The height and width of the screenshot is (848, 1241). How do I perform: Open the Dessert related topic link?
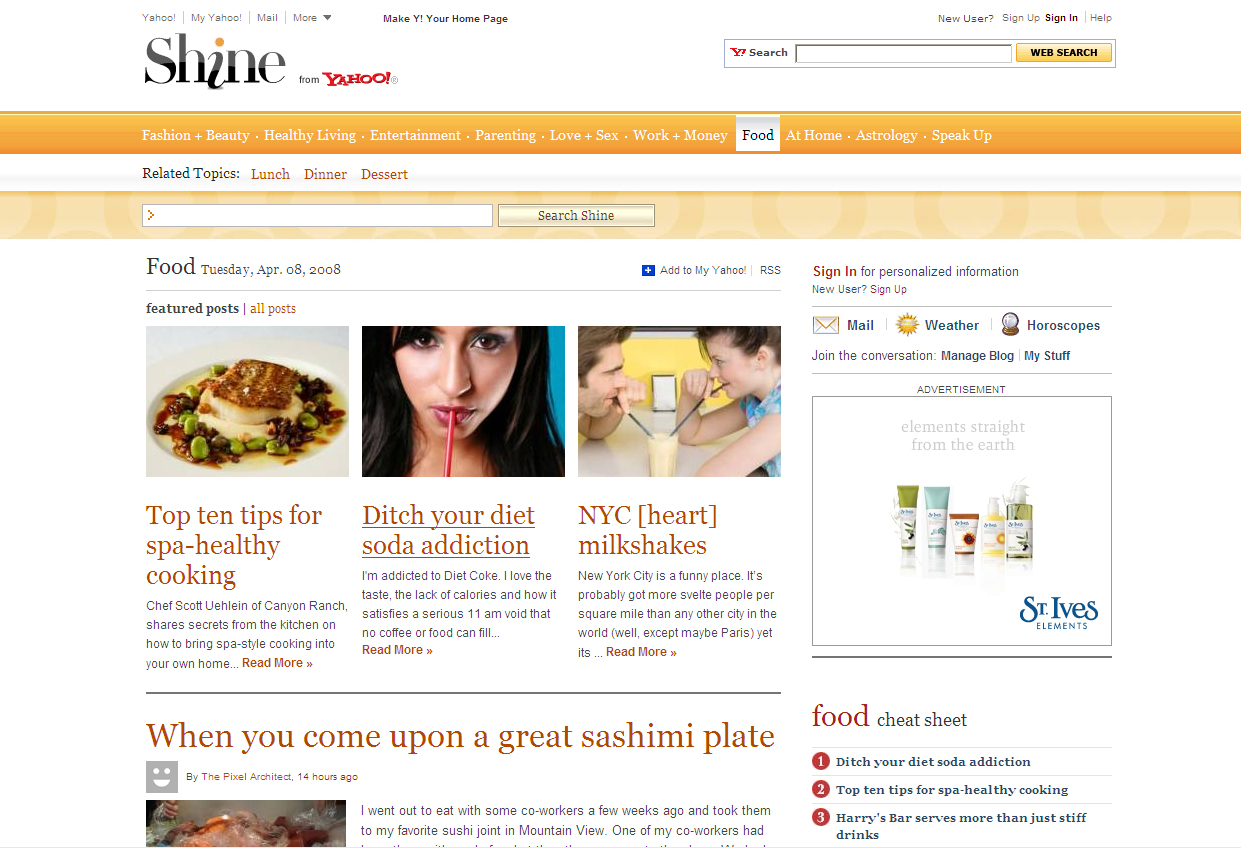click(x=384, y=174)
